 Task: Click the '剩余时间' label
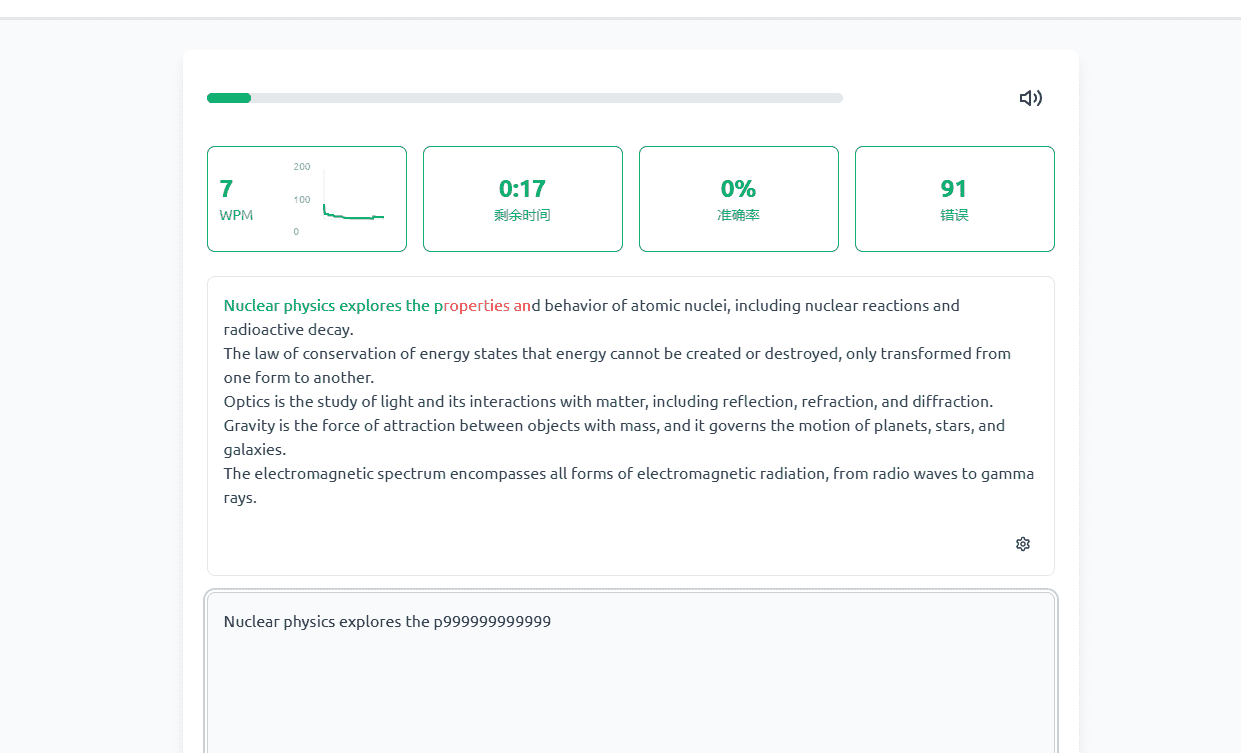coord(522,215)
